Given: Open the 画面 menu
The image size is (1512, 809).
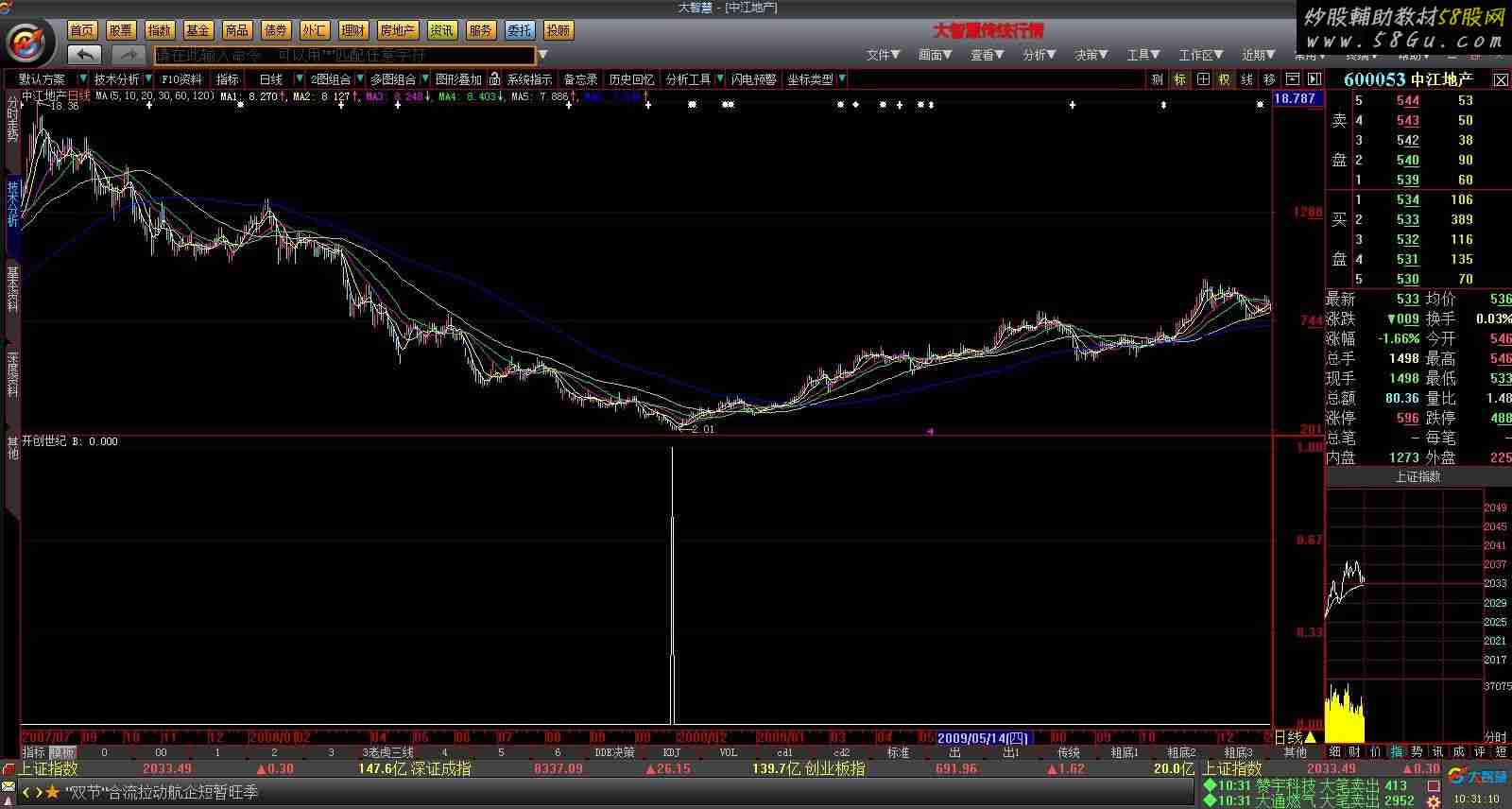Looking at the screenshot, I should pos(936,55).
